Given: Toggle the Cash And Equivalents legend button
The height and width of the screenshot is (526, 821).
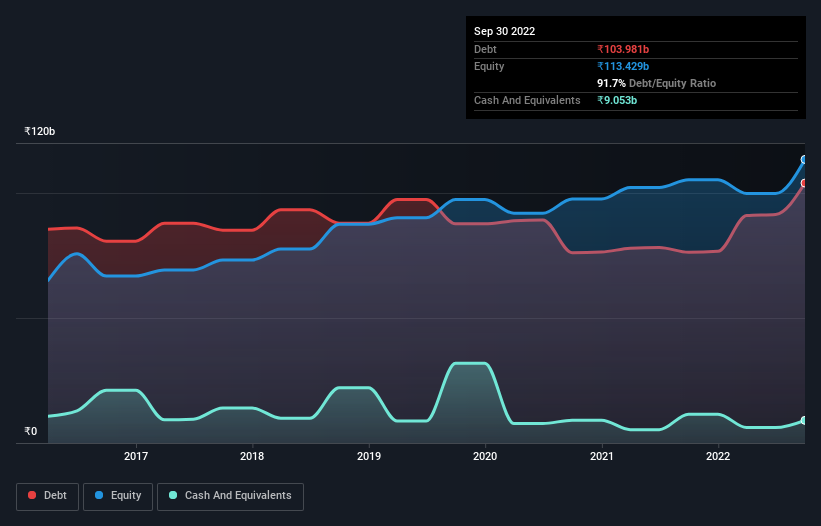Looking at the screenshot, I should [x=230, y=496].
